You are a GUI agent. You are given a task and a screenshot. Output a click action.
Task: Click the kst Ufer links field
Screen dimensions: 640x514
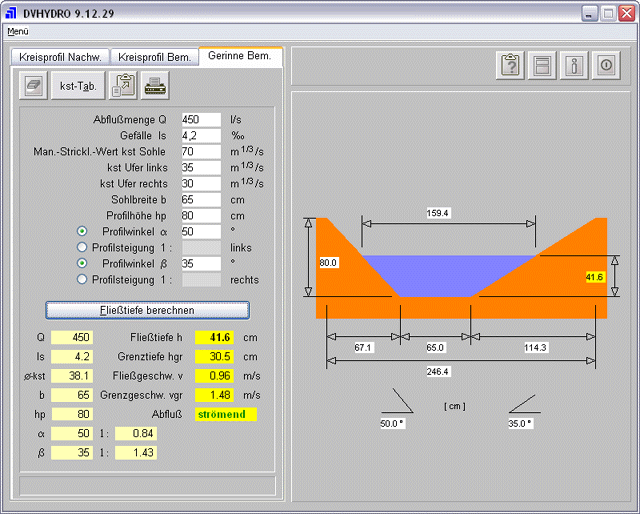201,167
